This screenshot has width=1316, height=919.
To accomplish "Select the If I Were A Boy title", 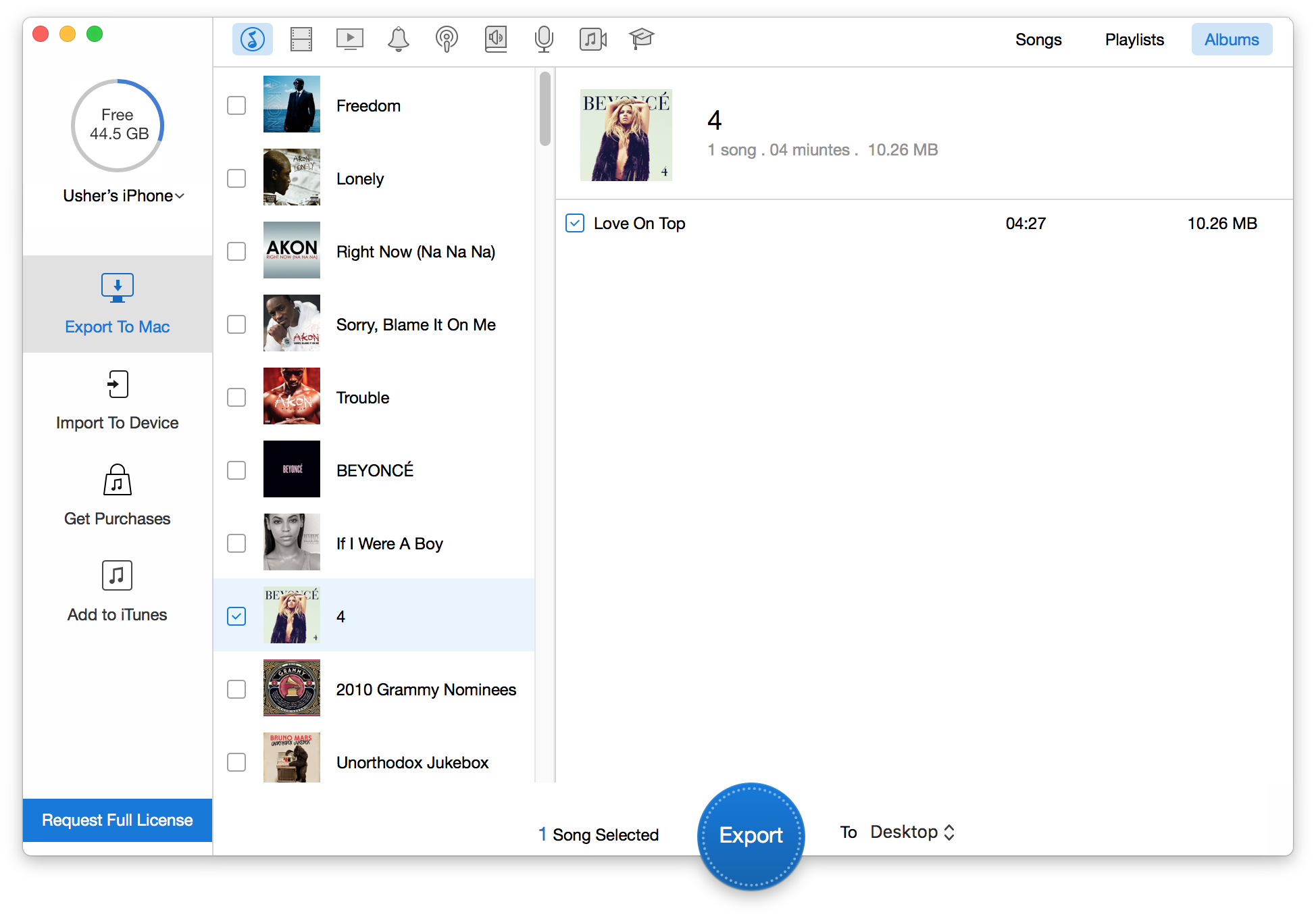I will (389, 544).
